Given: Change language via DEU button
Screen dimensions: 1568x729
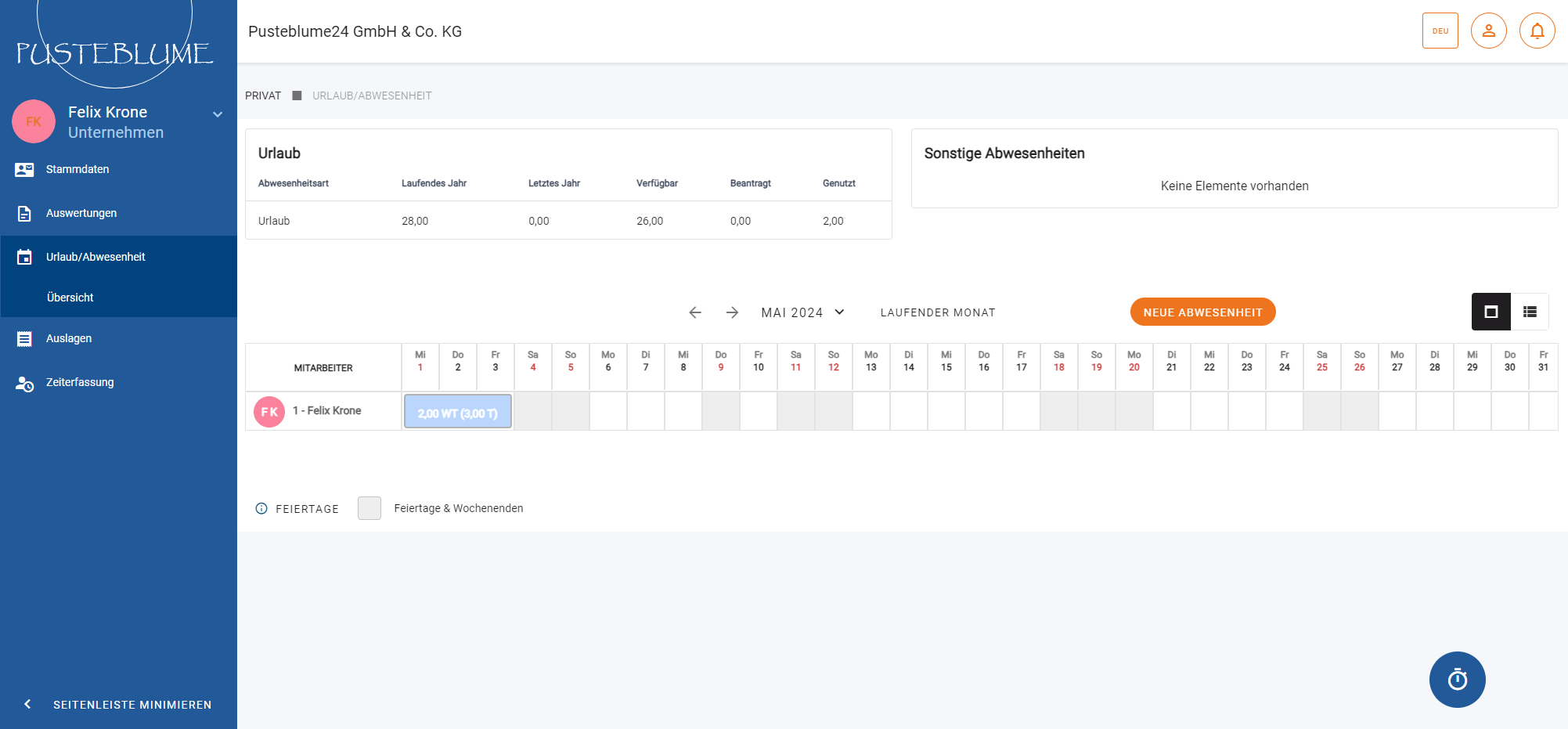Looking at the screenshot, I should click(1440, 31).
